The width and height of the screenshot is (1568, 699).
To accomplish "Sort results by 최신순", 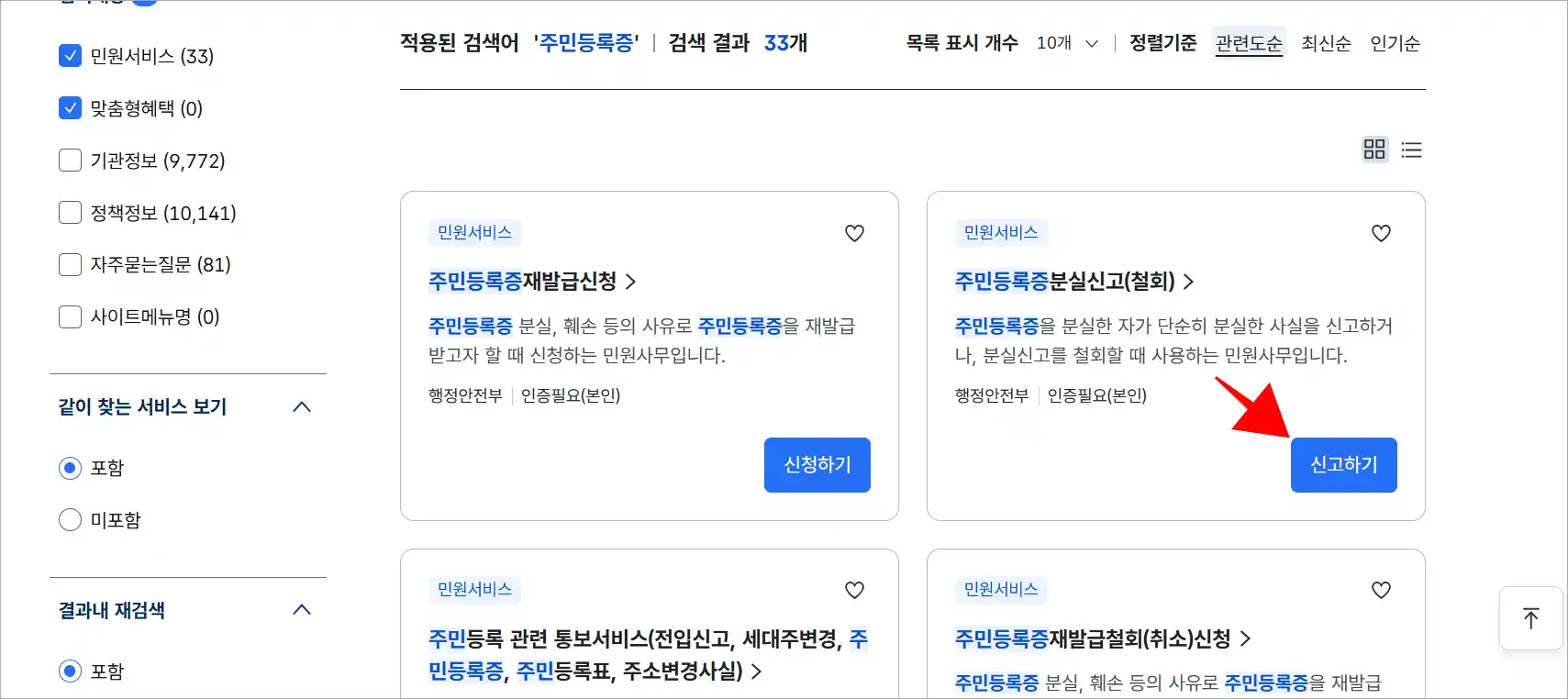I will (x=1326, y=42).
